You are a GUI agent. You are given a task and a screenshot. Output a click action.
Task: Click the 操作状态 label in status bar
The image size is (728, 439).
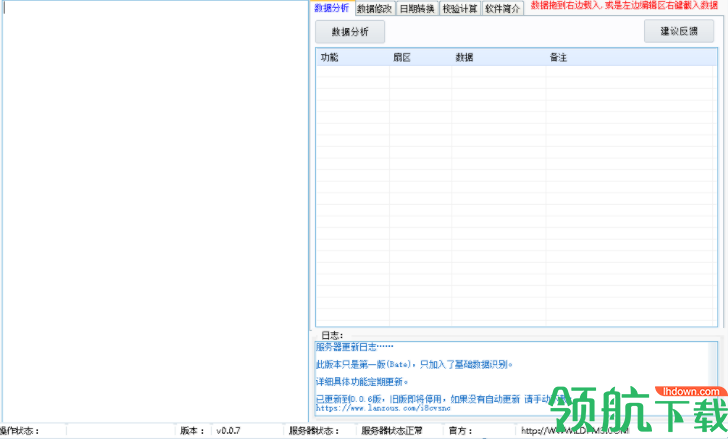[20, 431]
